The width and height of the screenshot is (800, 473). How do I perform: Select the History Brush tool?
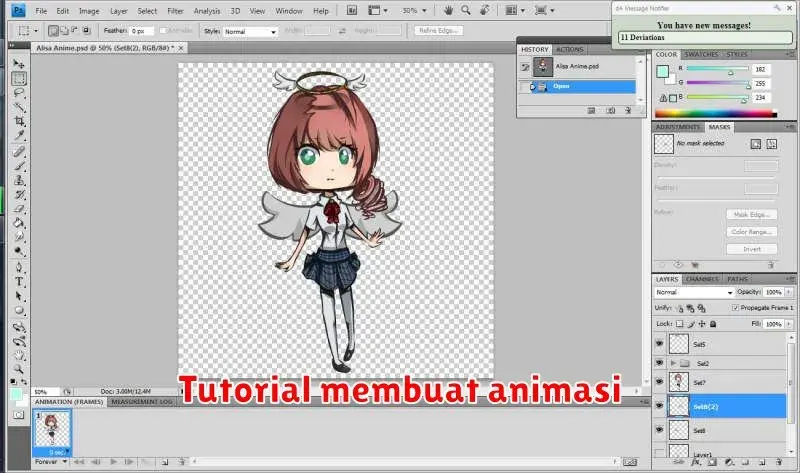(x=19, y=194)
